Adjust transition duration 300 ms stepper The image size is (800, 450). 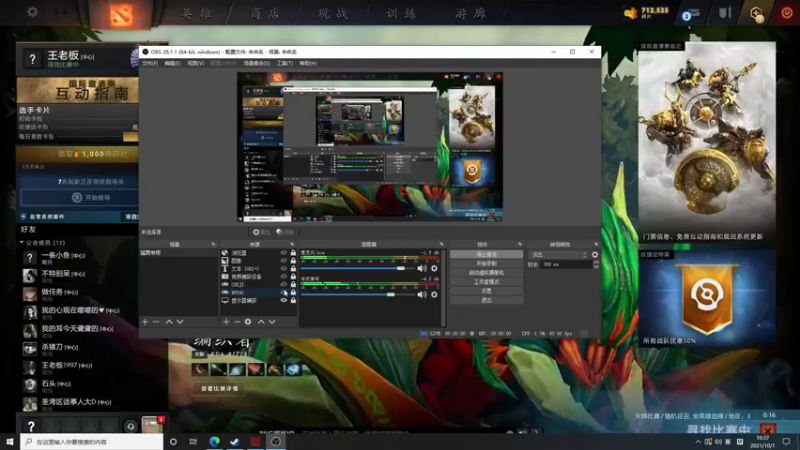coord(595,264)
